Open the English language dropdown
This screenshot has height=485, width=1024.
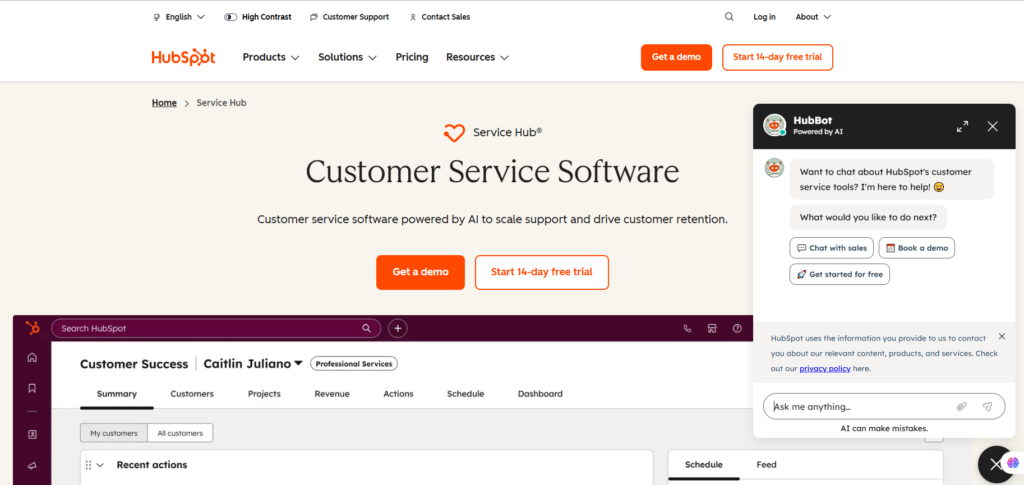(x=178, y=17)
